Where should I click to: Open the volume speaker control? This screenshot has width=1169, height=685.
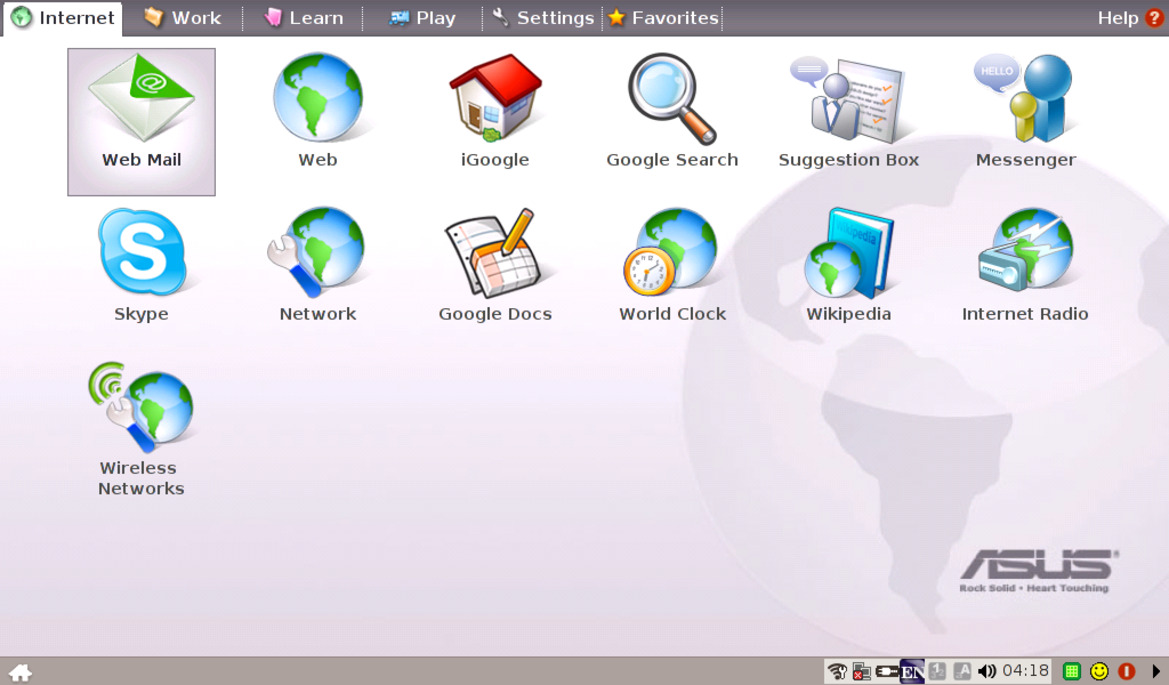coord(987,672)
